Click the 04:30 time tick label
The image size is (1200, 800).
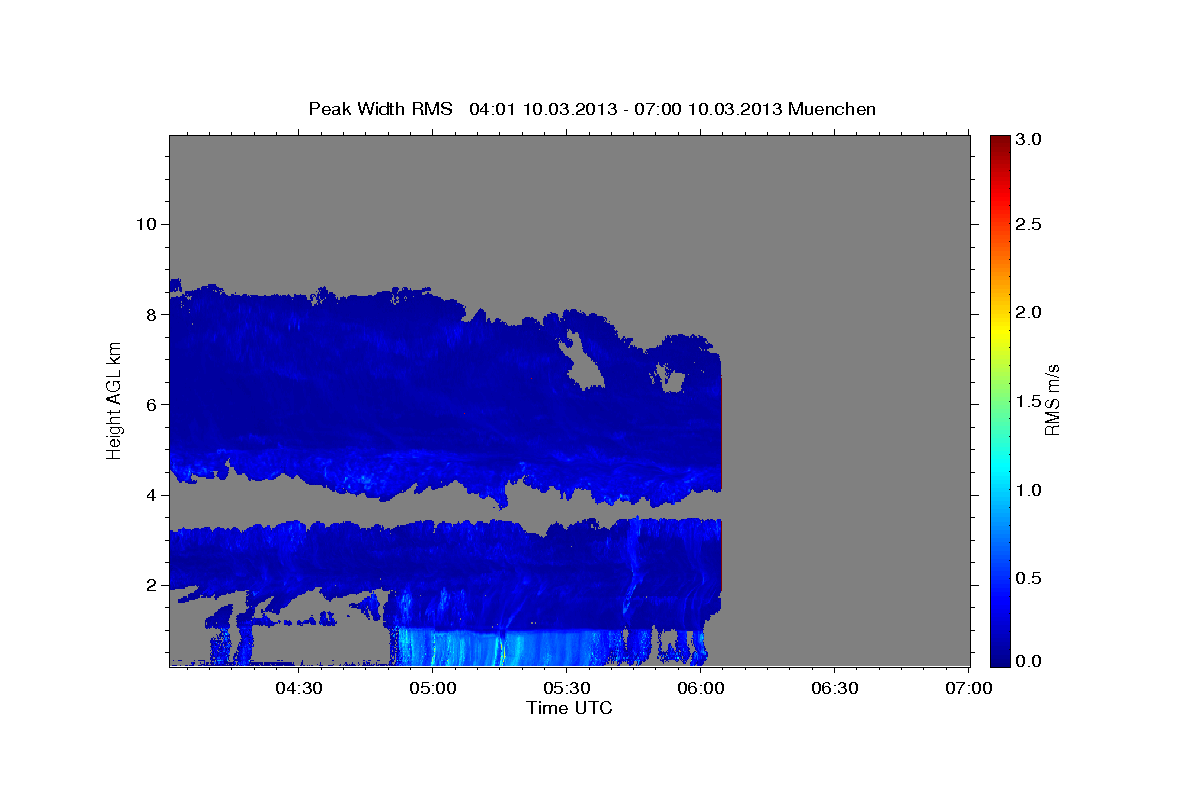pyautogui.click(x=298, y=688)
